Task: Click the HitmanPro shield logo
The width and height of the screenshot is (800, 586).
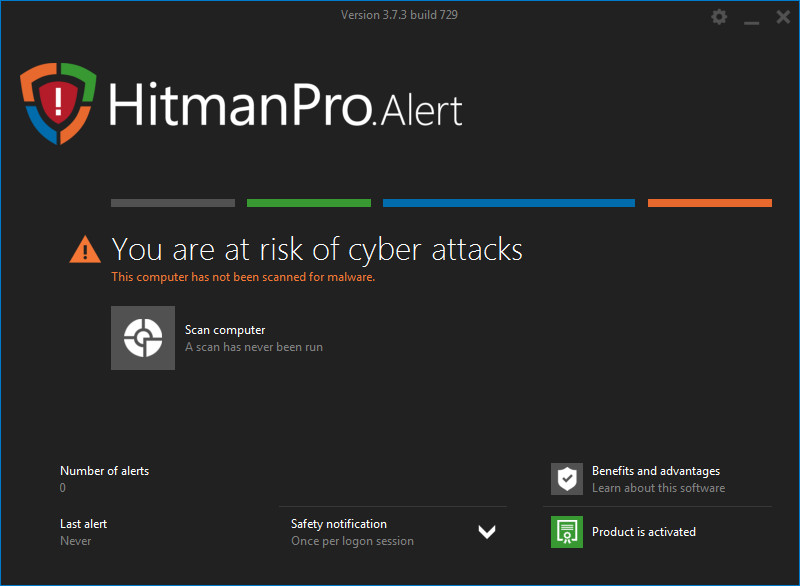Action: (58, 104)
